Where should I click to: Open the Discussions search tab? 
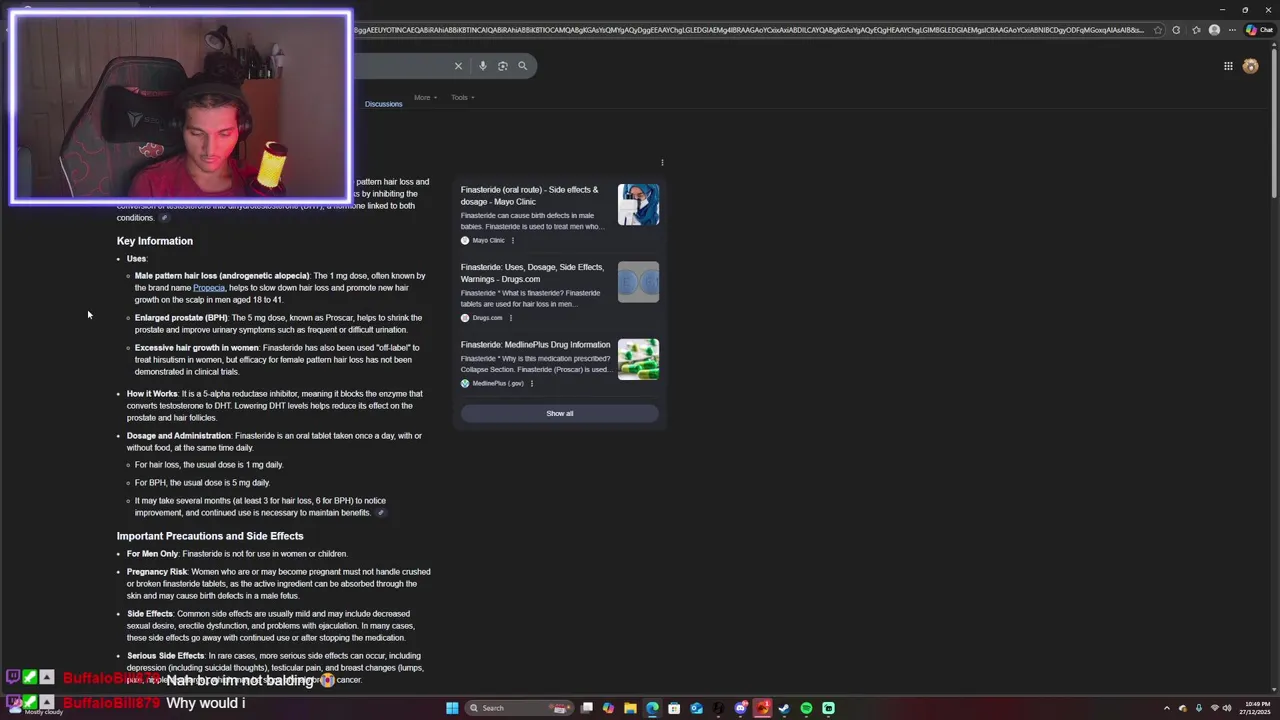click(x=383, y=104)
